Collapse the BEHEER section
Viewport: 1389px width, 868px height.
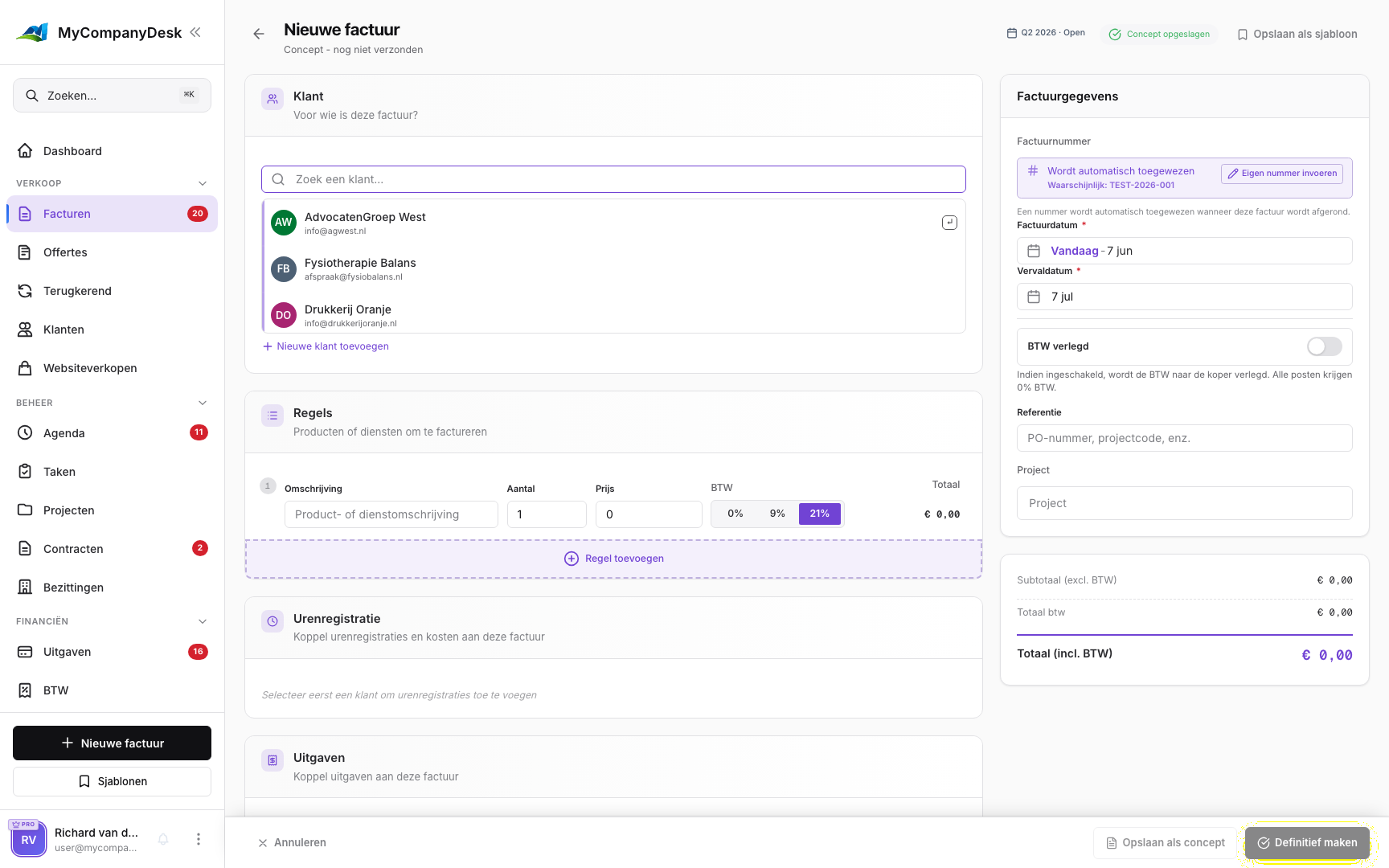(x=203, y=403)
